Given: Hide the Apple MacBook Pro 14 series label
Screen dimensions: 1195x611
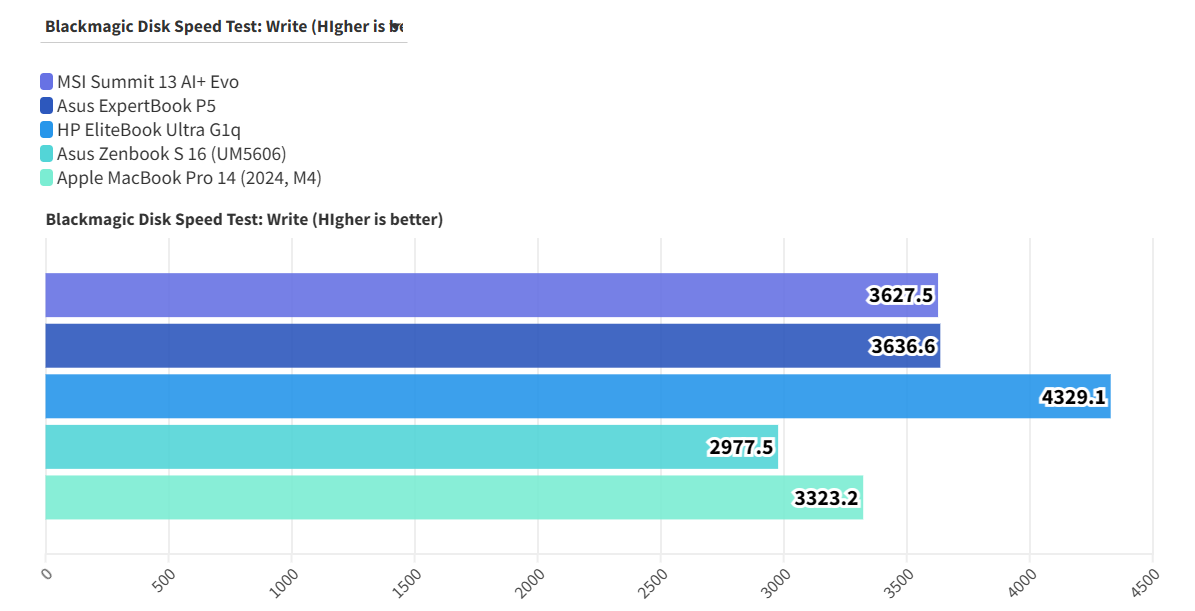Looking at the screenshot, I should 189,178.
